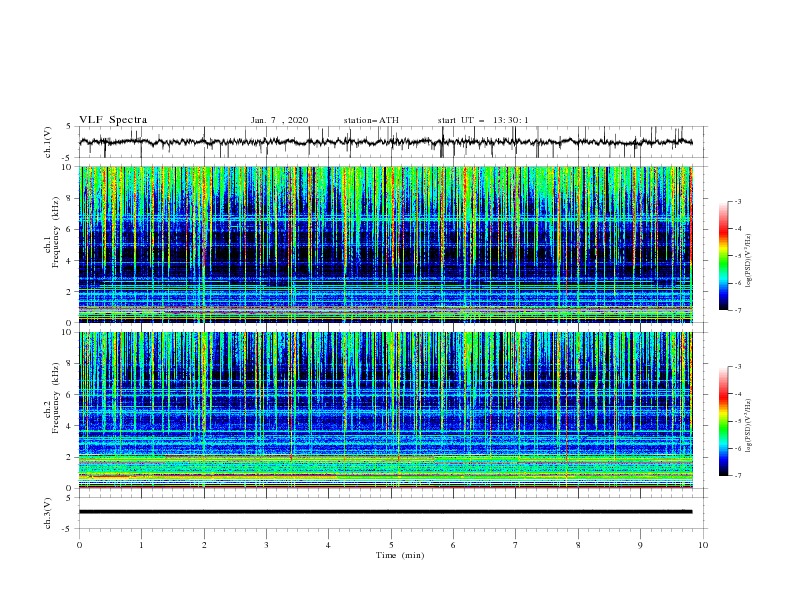The image size is (792, 612).
Task: Click time axis tick label "6"
Action: (454, 545)
